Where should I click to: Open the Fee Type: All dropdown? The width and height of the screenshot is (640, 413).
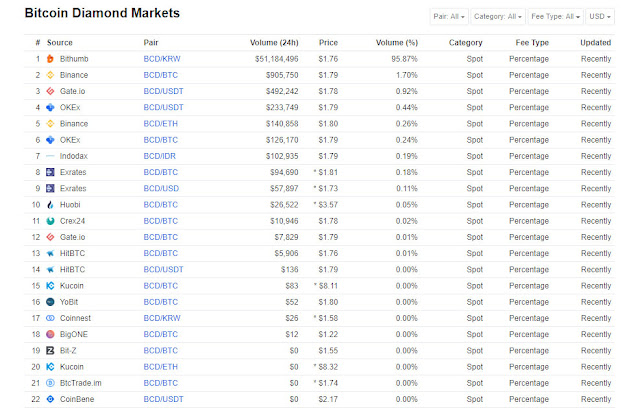click(x=556, y=17)
